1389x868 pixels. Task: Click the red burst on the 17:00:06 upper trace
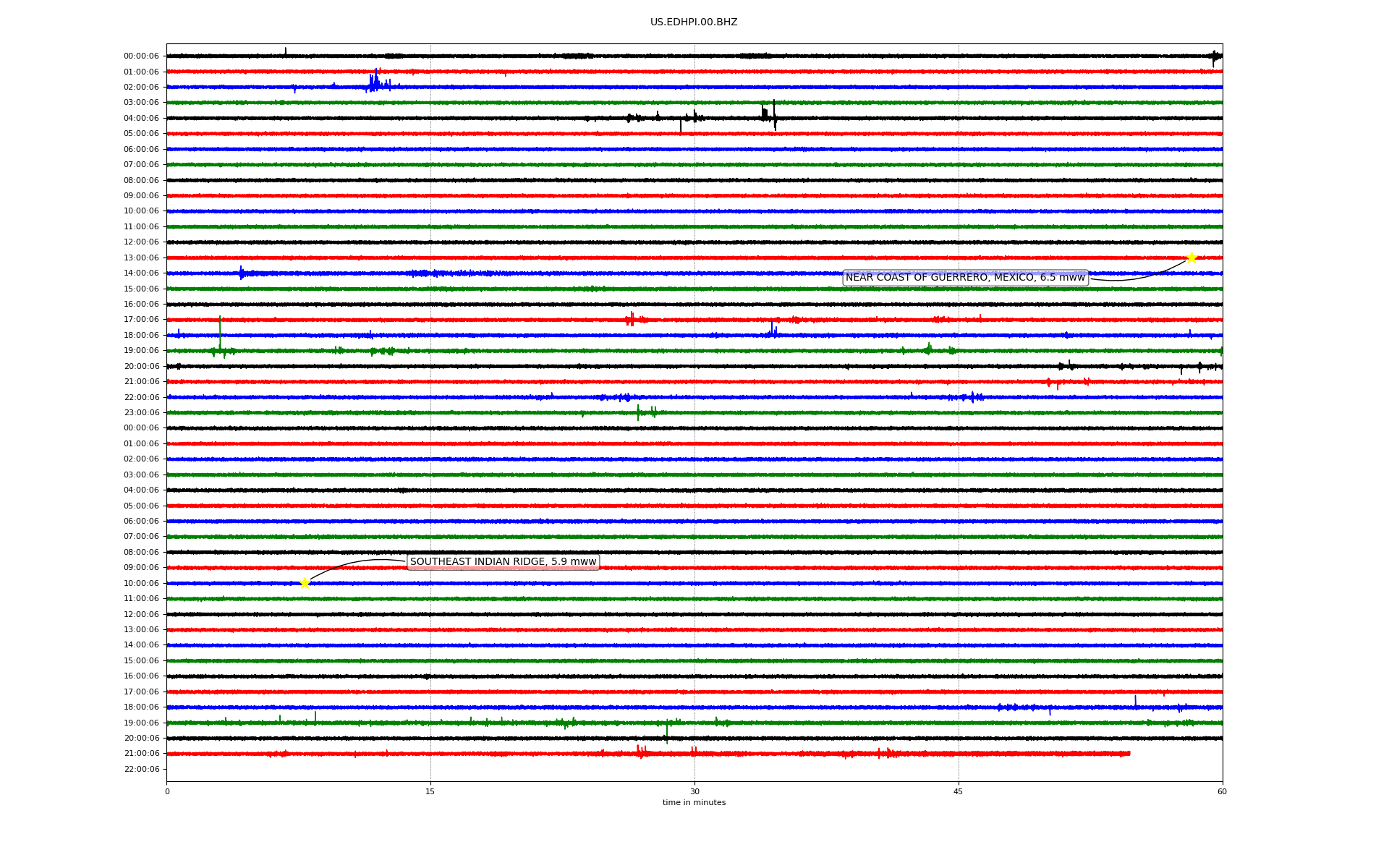point(631,319)
